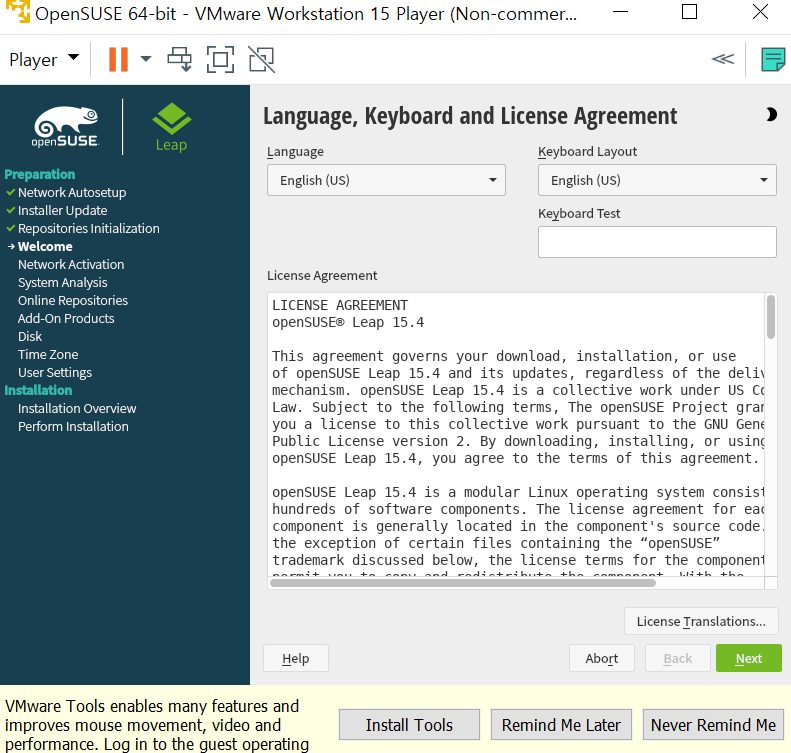Minimize the VMware Player window
The width and height of the screenshot is (791, 753).
(x=620, y=12)
